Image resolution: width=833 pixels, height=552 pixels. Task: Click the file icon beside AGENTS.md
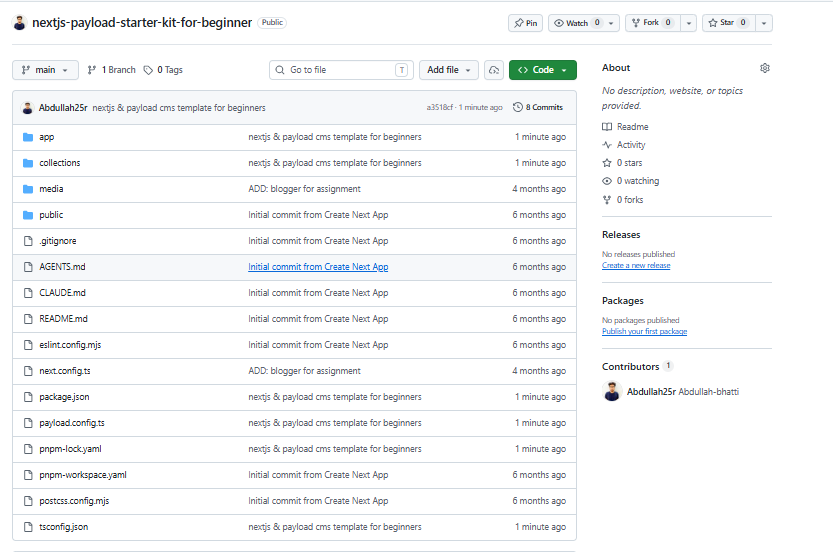pos(28,267)
